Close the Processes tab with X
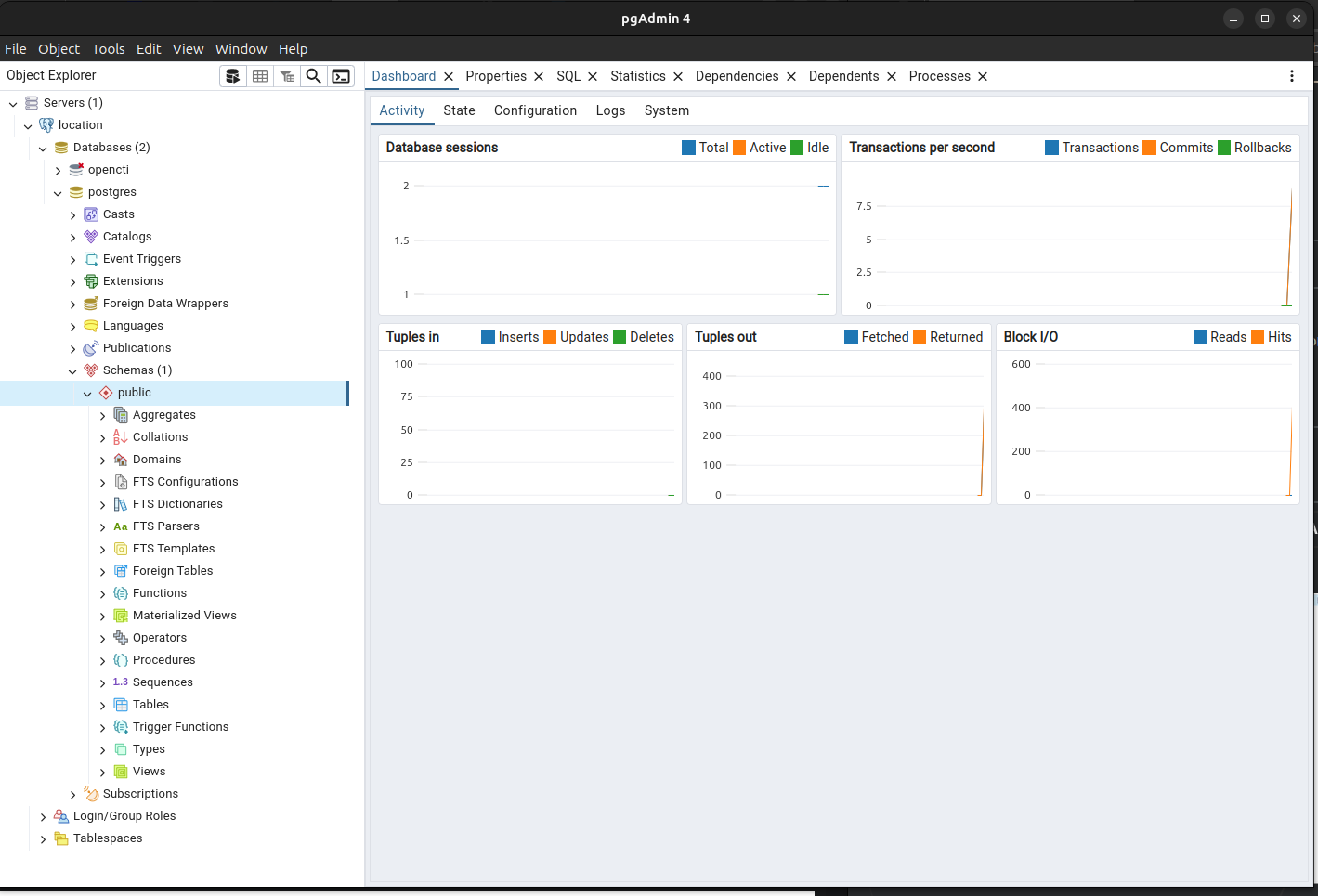The height and width of the screenshot is (896, 1318). (x=983, y=77)
